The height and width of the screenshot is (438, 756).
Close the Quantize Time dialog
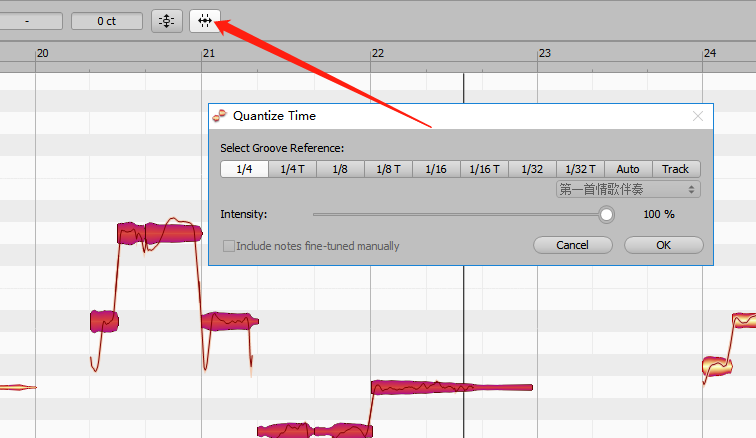(698, 116)
